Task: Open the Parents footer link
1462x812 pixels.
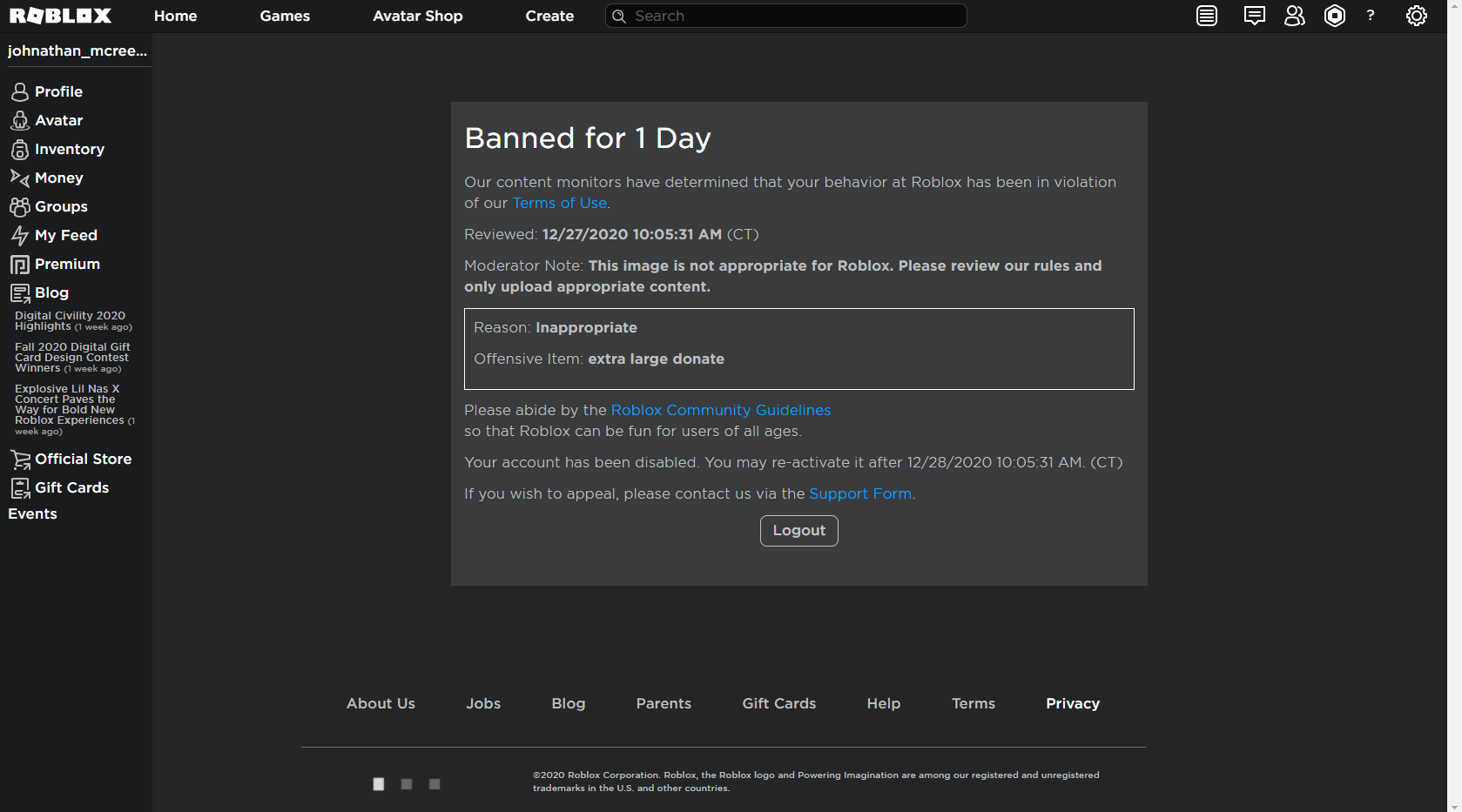Action: tap(664, 703)
